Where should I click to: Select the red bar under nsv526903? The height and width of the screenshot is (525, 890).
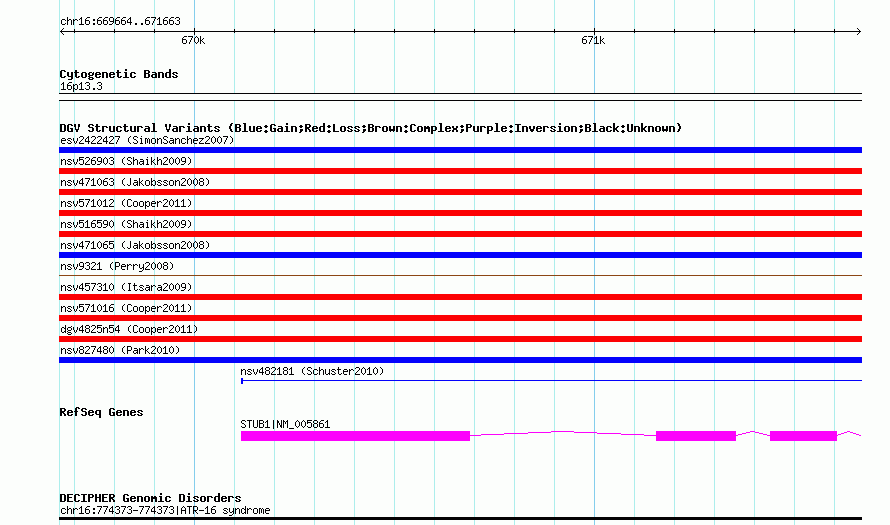click(x=460, y=171)
